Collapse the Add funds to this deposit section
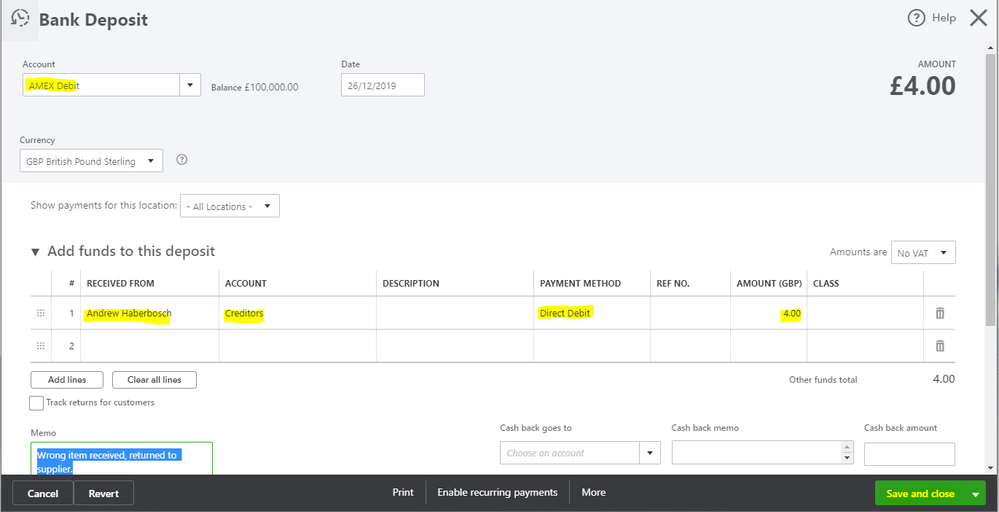The image size is (999, 512). tap(37, 252)
